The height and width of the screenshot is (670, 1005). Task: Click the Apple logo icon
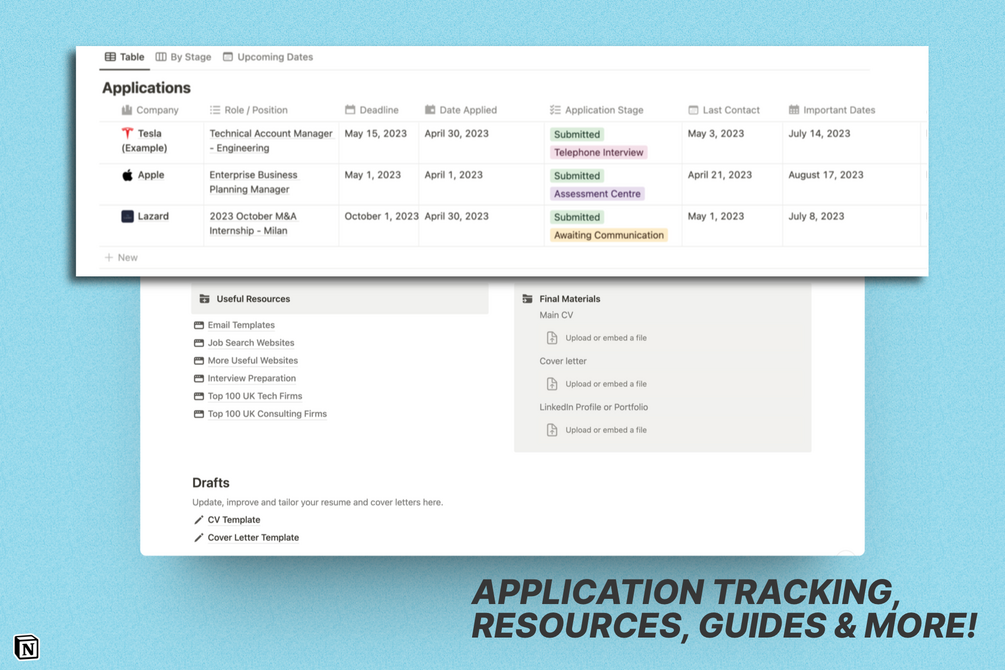[x=128, y=175]
